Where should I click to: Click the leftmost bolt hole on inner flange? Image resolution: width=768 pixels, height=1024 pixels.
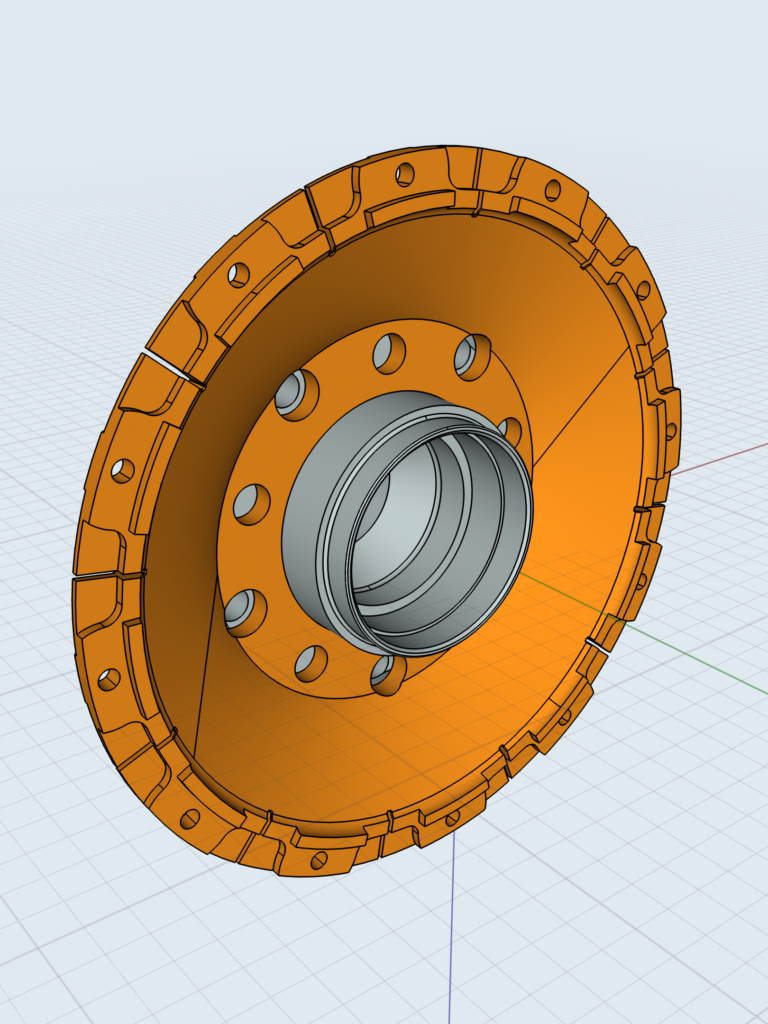250,502
